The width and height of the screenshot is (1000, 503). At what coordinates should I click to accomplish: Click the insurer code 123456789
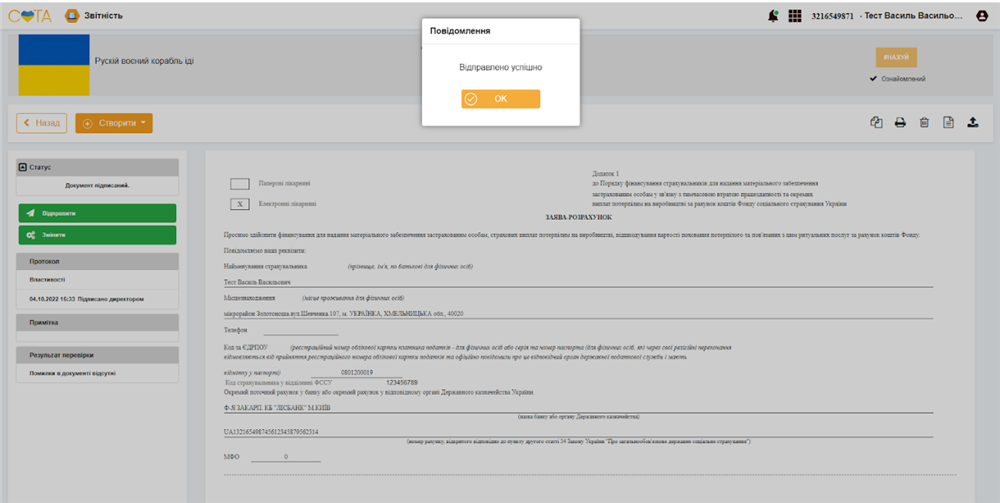point(401,383)
